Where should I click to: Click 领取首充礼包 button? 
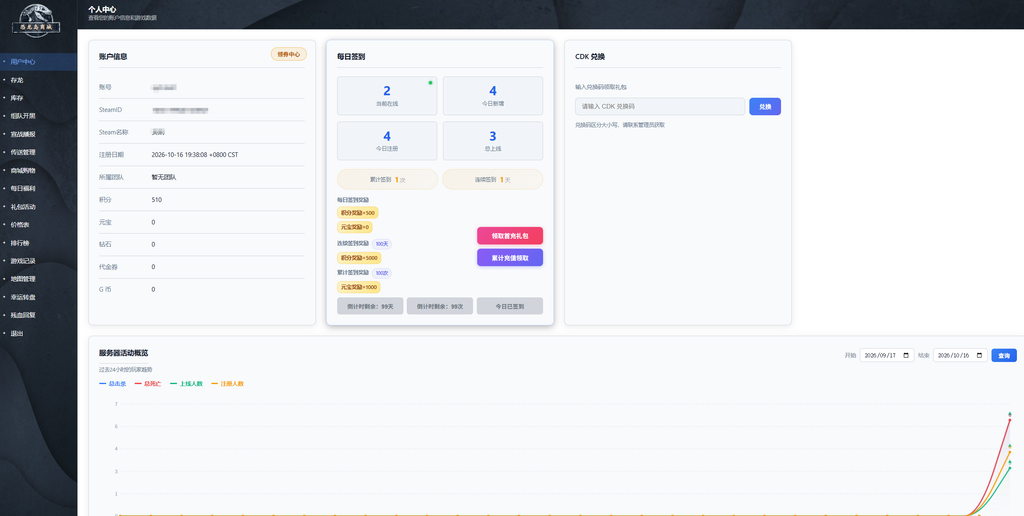[x=510, y=236]
